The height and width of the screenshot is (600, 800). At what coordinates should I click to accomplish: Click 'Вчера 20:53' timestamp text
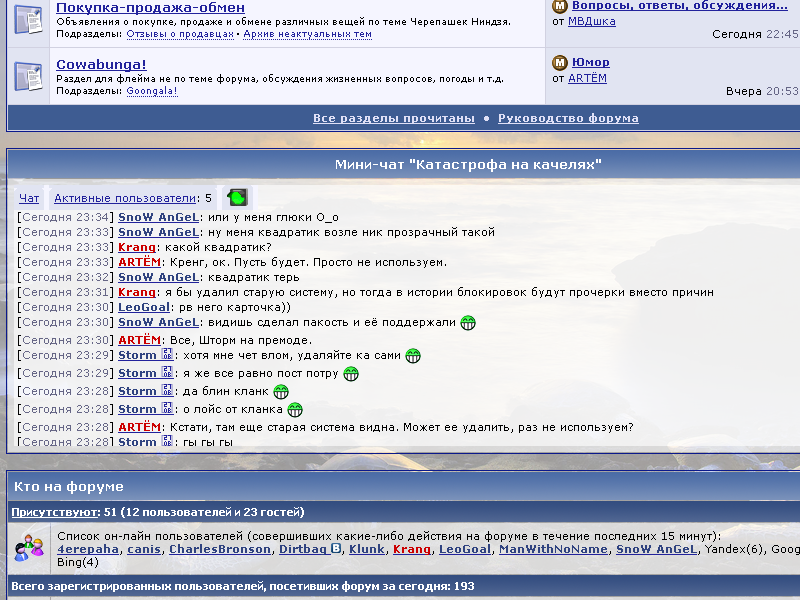pyautogui.click(x=762, y=91)
